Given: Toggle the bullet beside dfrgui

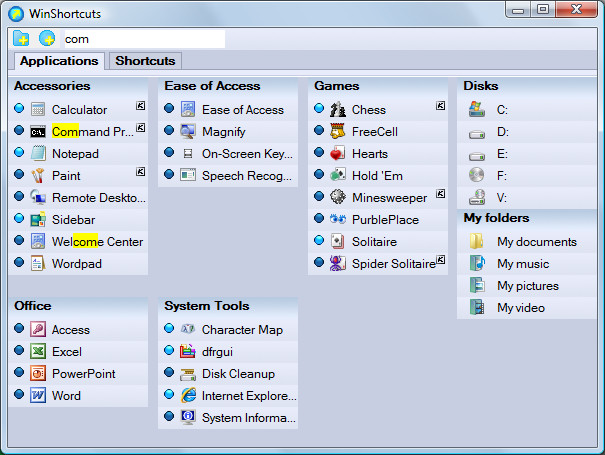Looking at the screenshot, I should 169,350.
